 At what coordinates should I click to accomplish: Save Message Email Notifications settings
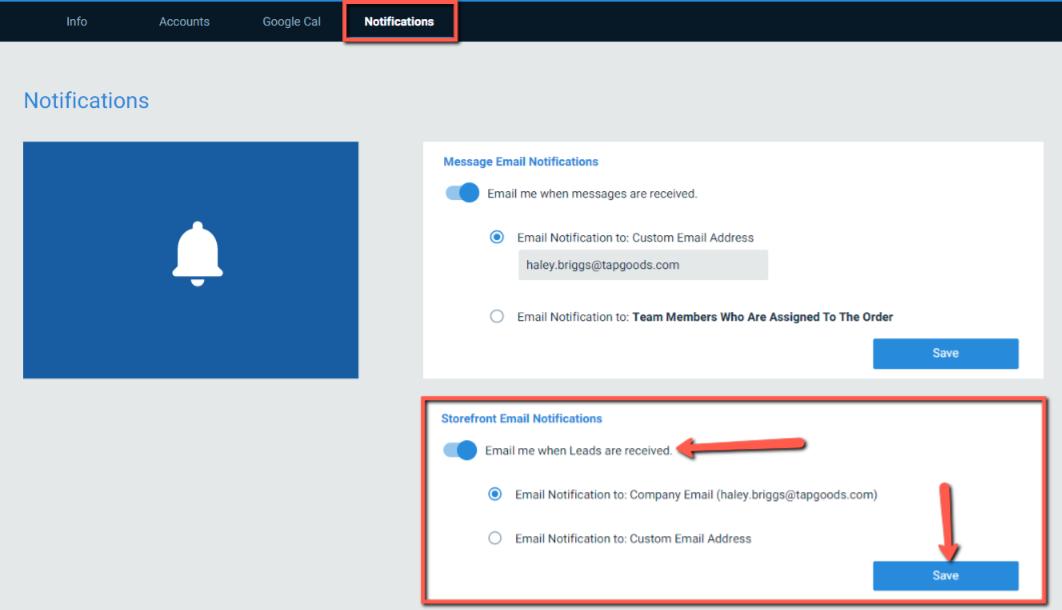pyautogui.click(x=946, y=353)
